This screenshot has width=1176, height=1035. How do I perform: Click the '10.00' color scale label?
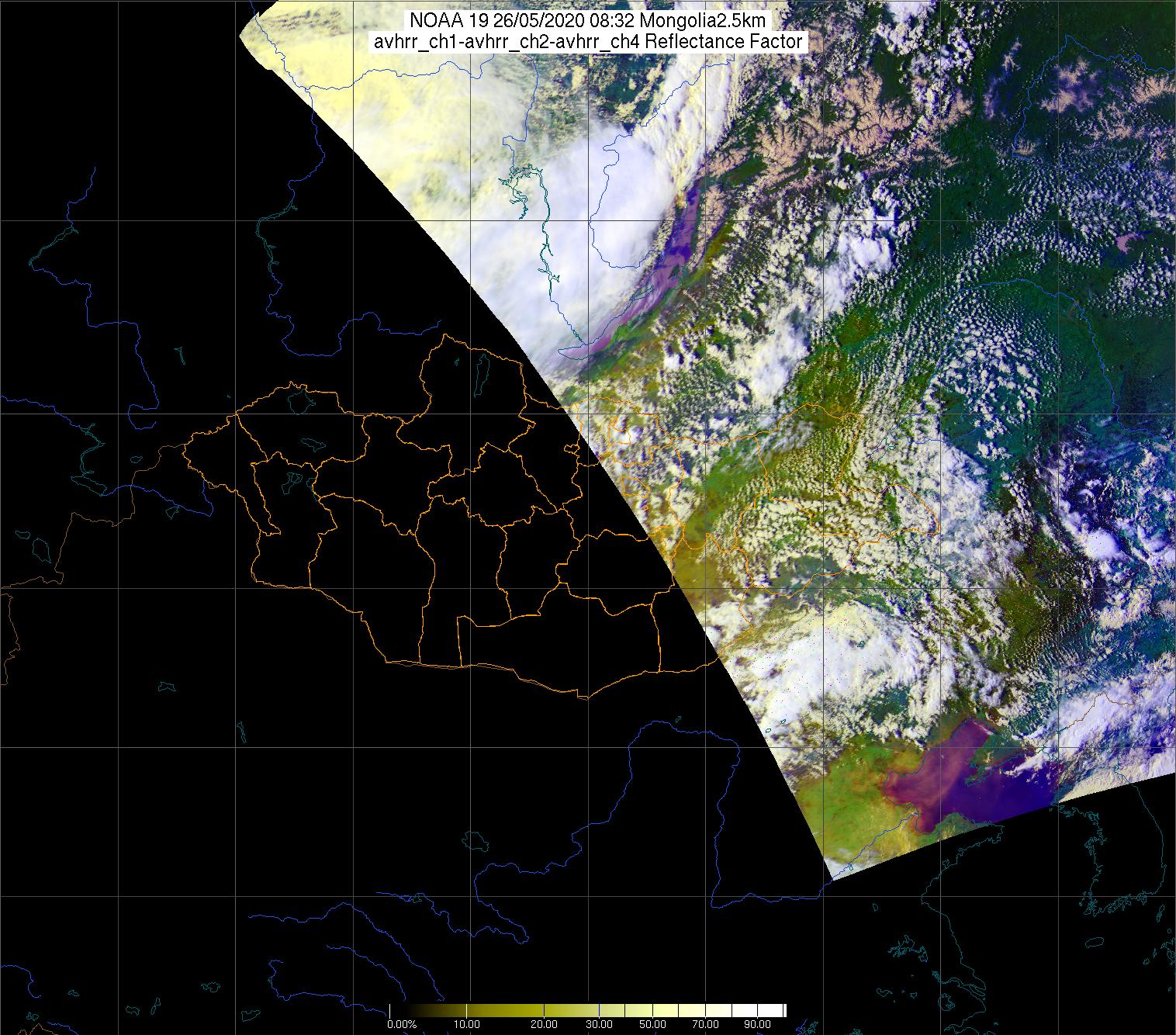[x=468, y=1025]
